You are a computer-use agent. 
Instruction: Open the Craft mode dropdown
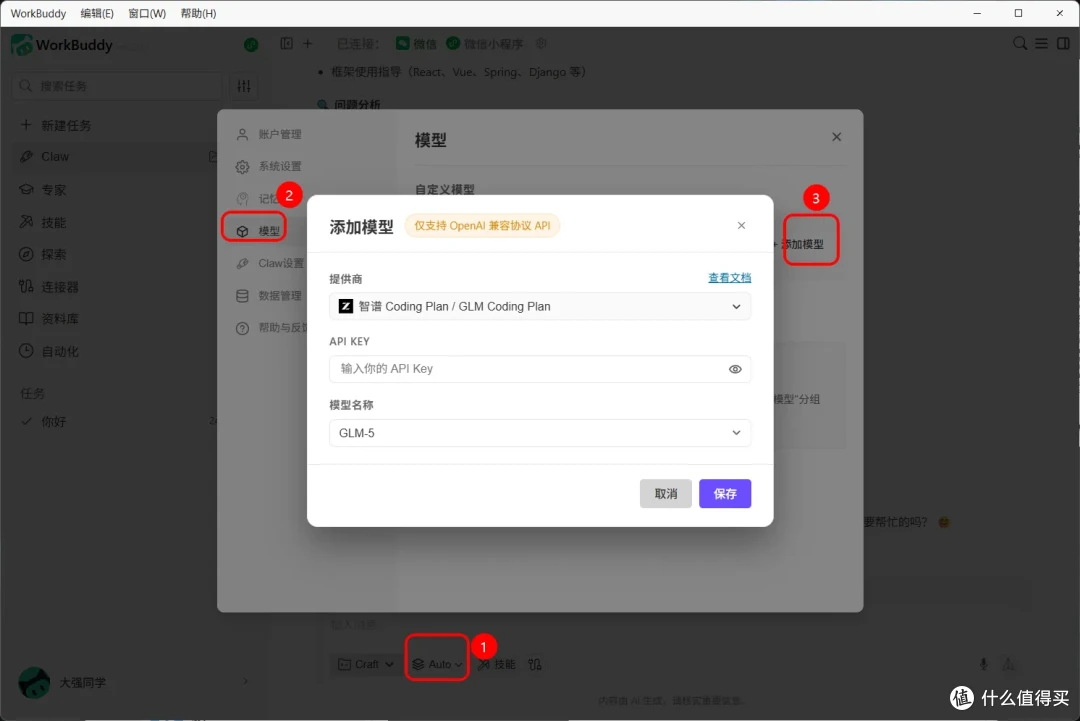pos(366,665)
